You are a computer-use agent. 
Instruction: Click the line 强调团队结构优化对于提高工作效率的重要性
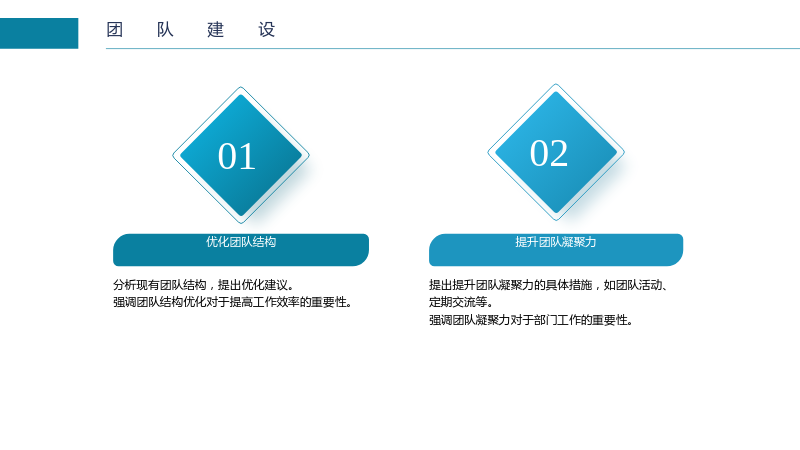click(x=233, y=302)
